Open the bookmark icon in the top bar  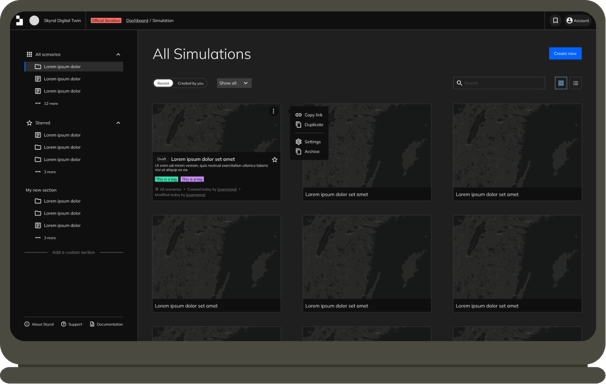pos(555,20)
